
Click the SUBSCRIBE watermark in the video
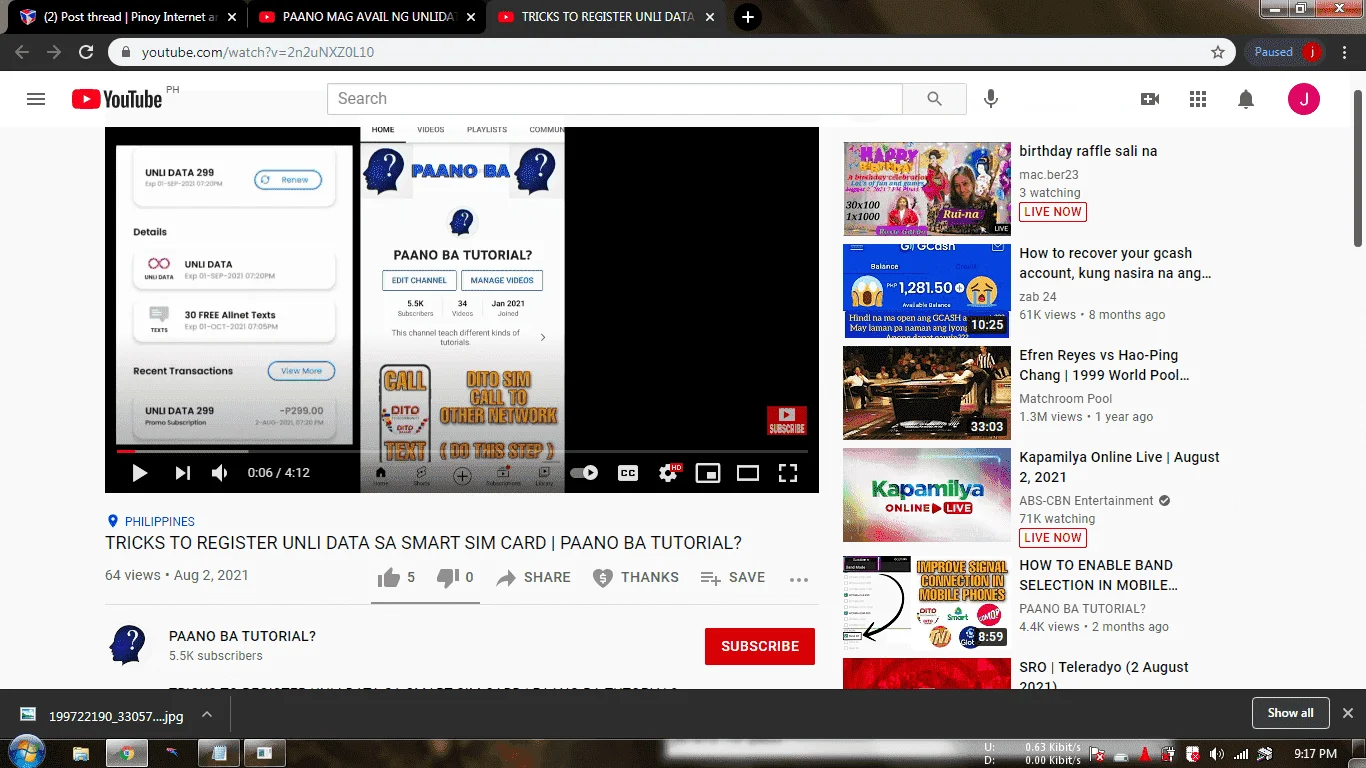click(787, 420)
